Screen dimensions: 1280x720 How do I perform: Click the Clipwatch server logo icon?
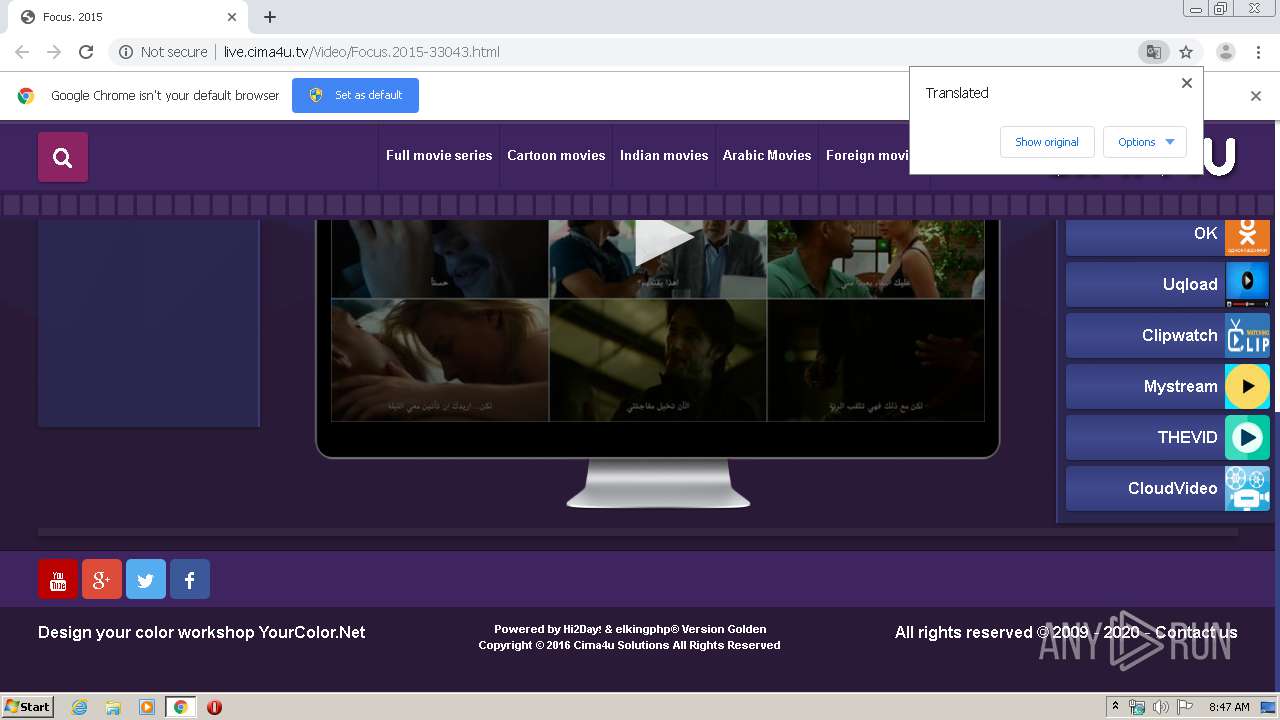pyautogui.click(x=1247, y=335)
